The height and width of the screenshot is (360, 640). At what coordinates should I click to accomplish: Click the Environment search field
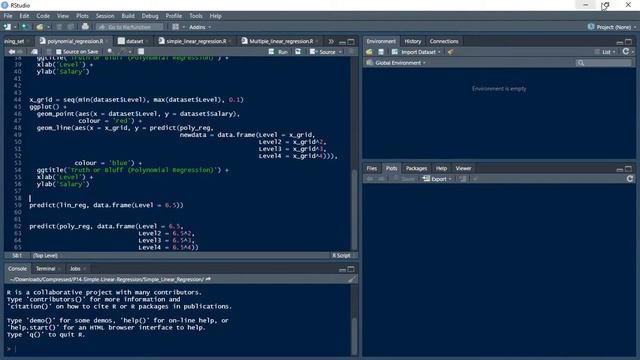(x=604, y=63)
